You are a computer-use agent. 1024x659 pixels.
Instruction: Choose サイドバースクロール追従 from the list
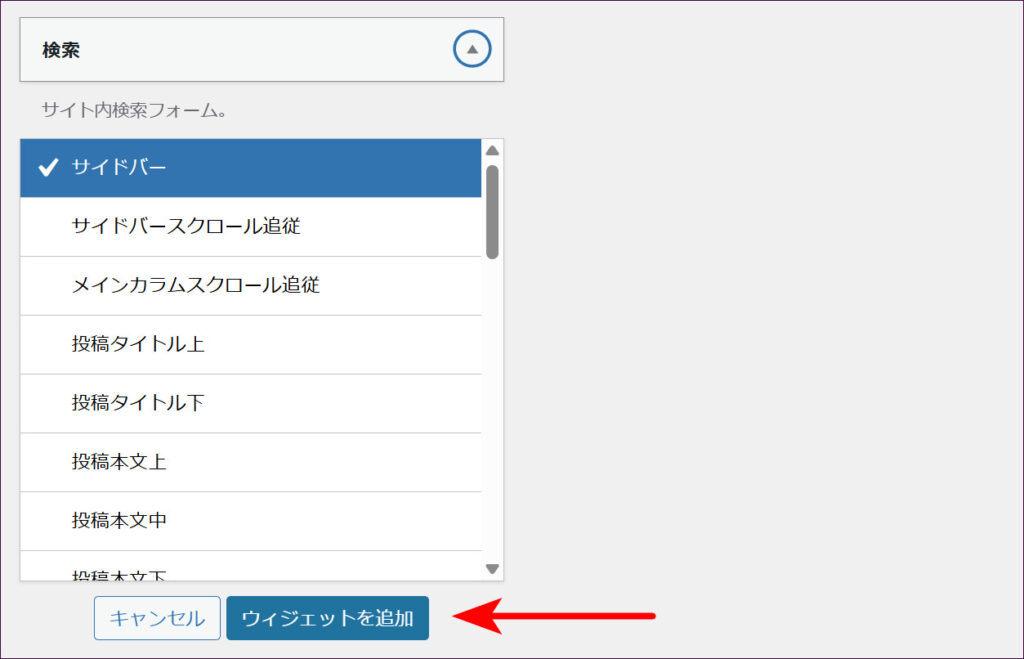click(x=186, y=226)
